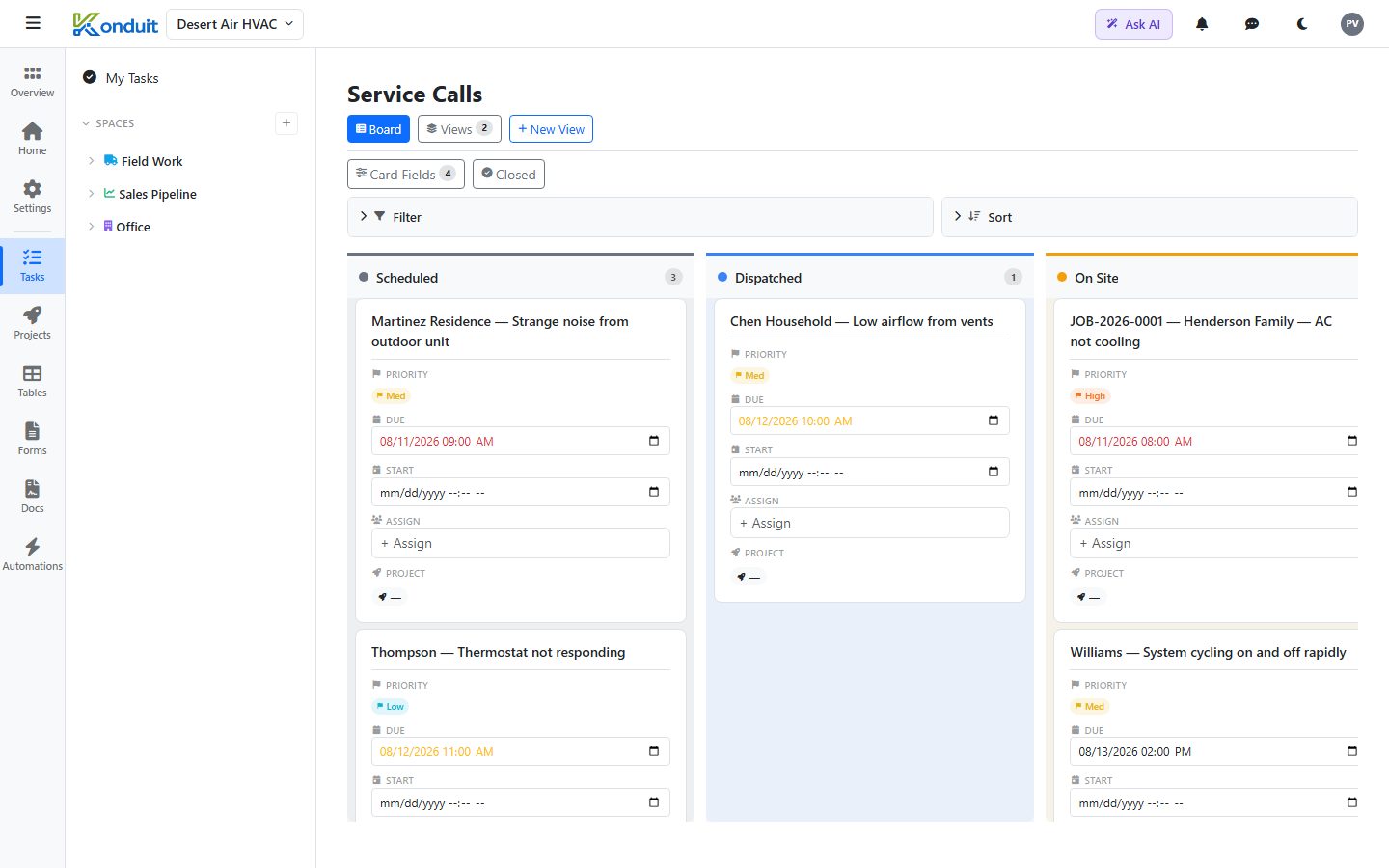Open the chat messages icon

pos(1252,24)
